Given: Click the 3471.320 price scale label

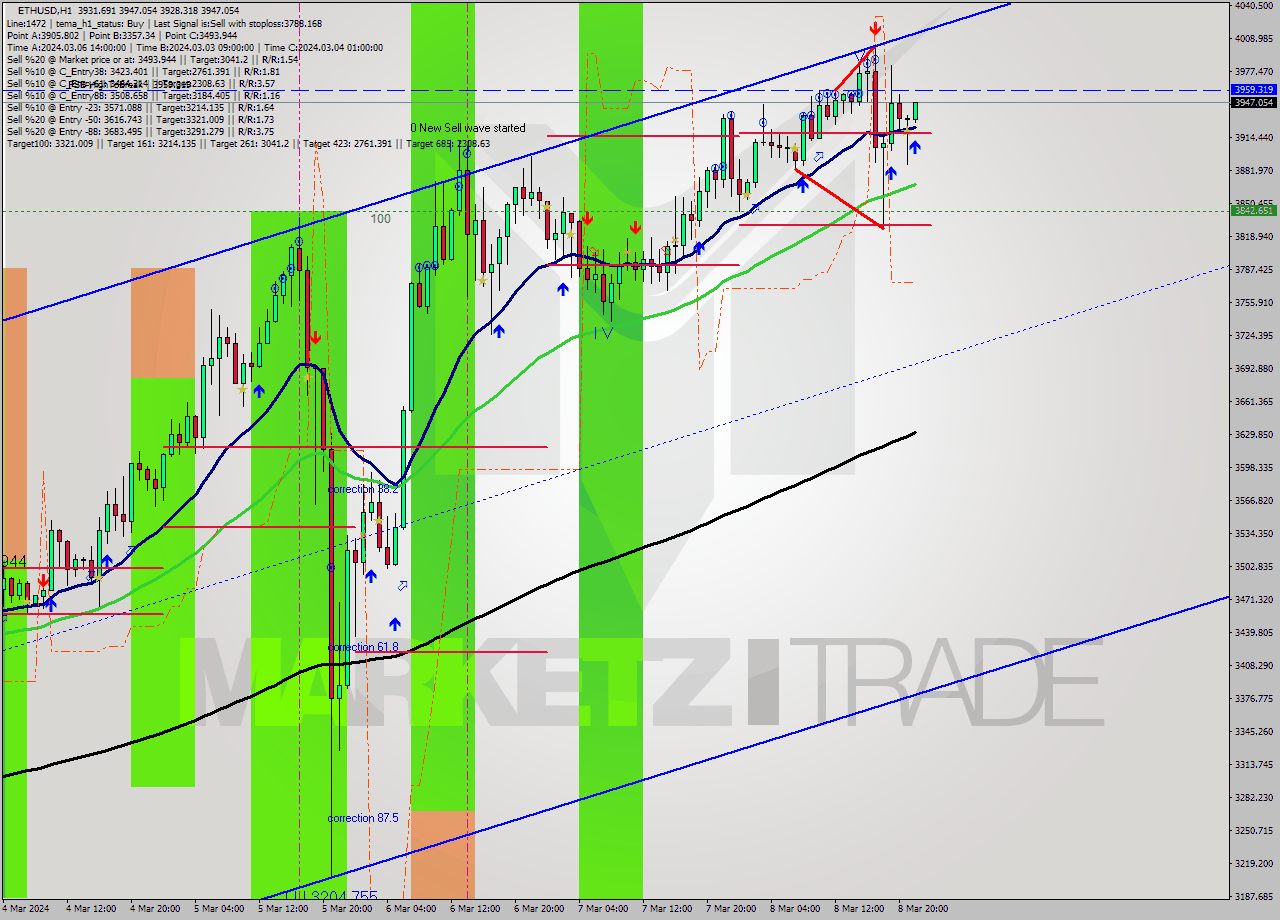Looking at the screenshot, I should click(x=1255, y=599).
